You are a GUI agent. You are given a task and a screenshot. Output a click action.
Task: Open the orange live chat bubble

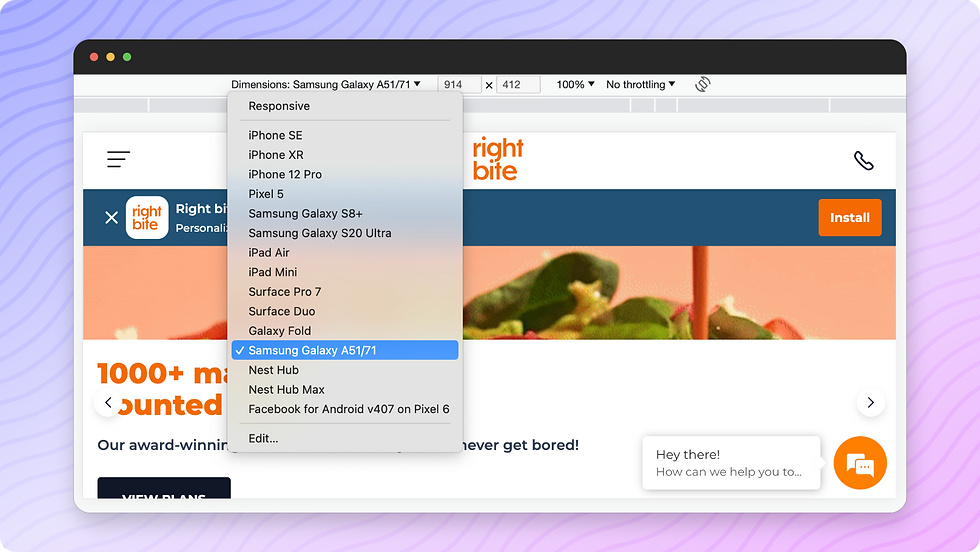[860, 463]
